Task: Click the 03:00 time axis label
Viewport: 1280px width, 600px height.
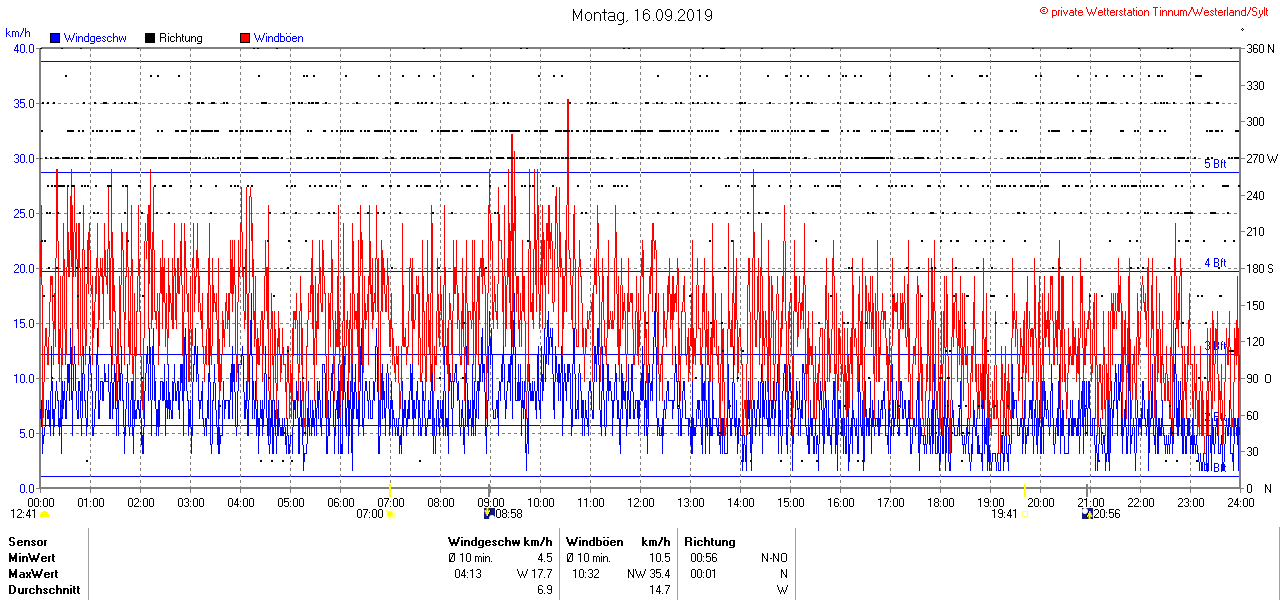Action: [x=190, y=502]
